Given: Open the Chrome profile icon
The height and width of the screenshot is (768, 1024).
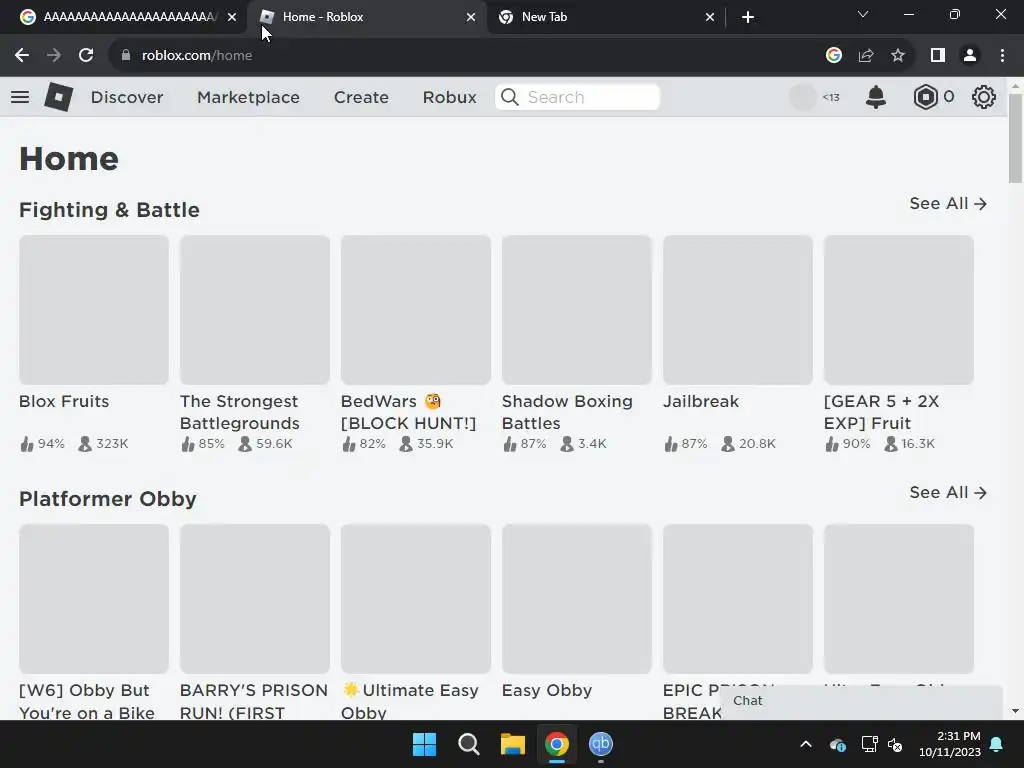Looking at the screenshot, I should (970, 56).
